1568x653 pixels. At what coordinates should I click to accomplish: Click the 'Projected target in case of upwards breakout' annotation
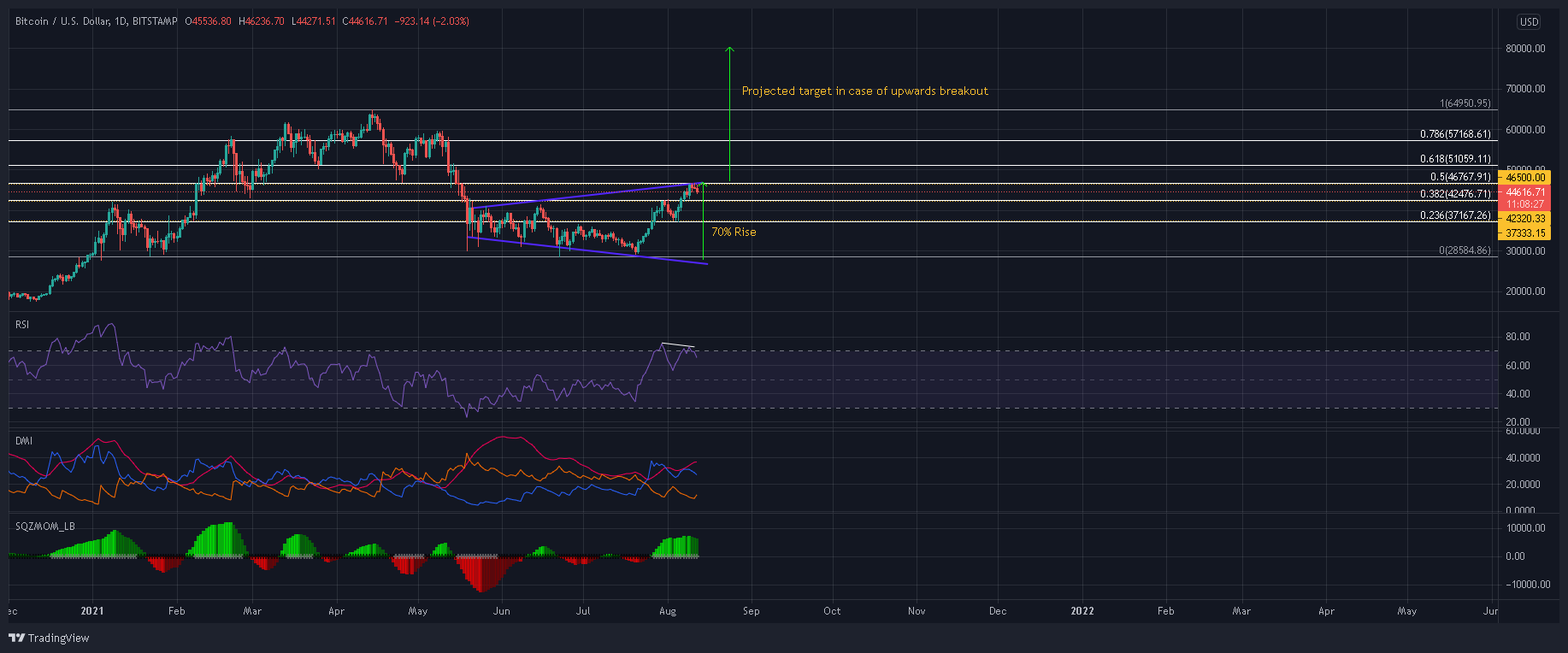864,91
